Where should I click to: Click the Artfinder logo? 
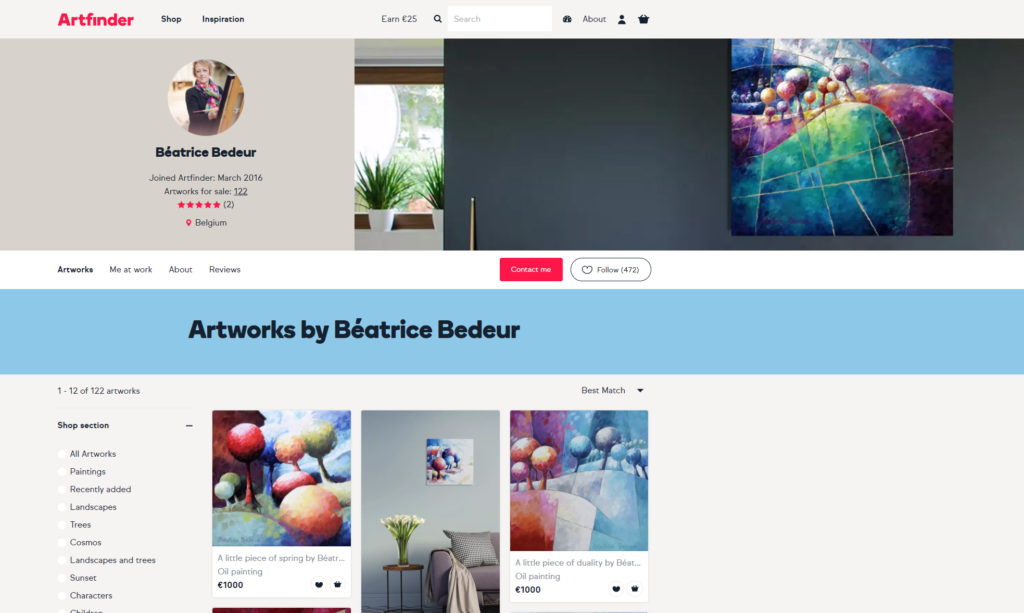coord(95,20)
